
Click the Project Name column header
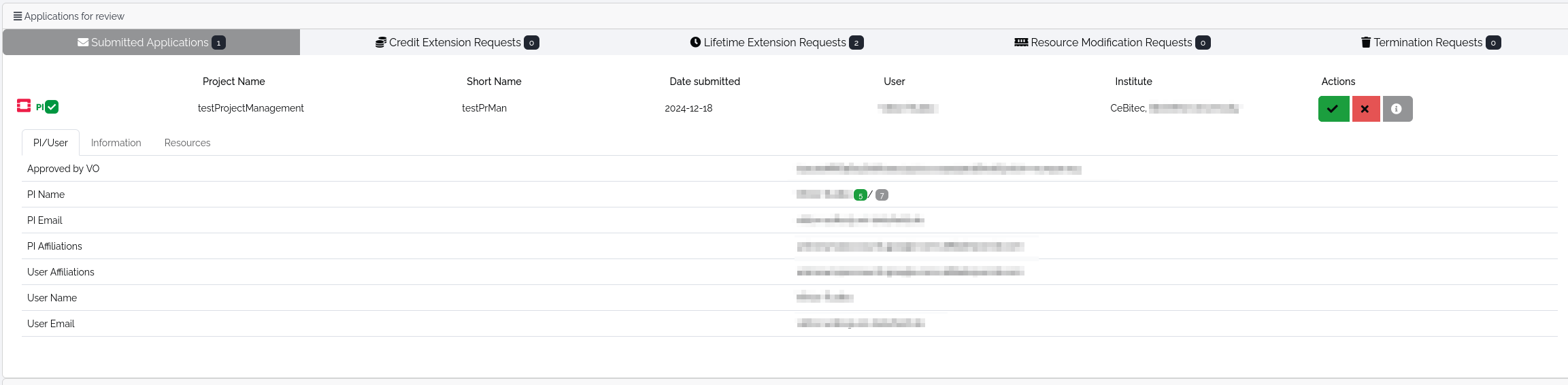pyautogui.click(x=233, y=82)
